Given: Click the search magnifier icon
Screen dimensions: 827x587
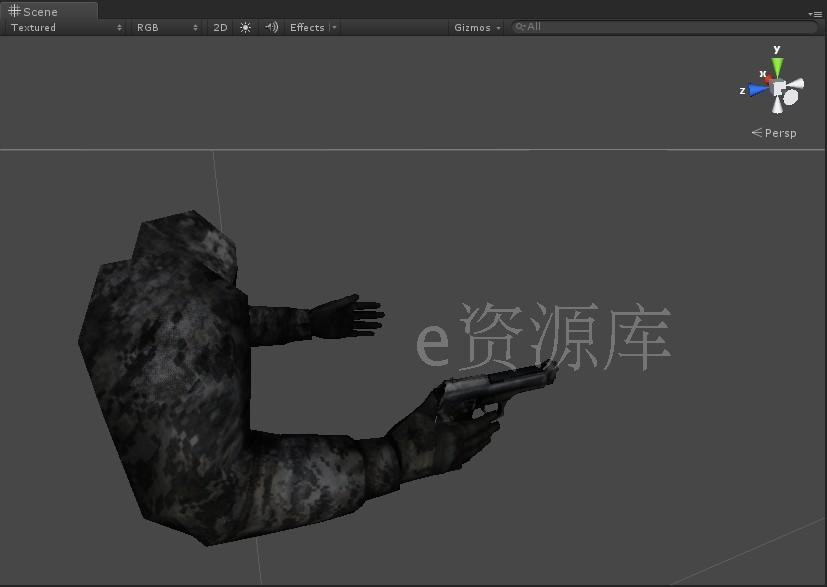Looking at the screenshot, I should 520,27.
